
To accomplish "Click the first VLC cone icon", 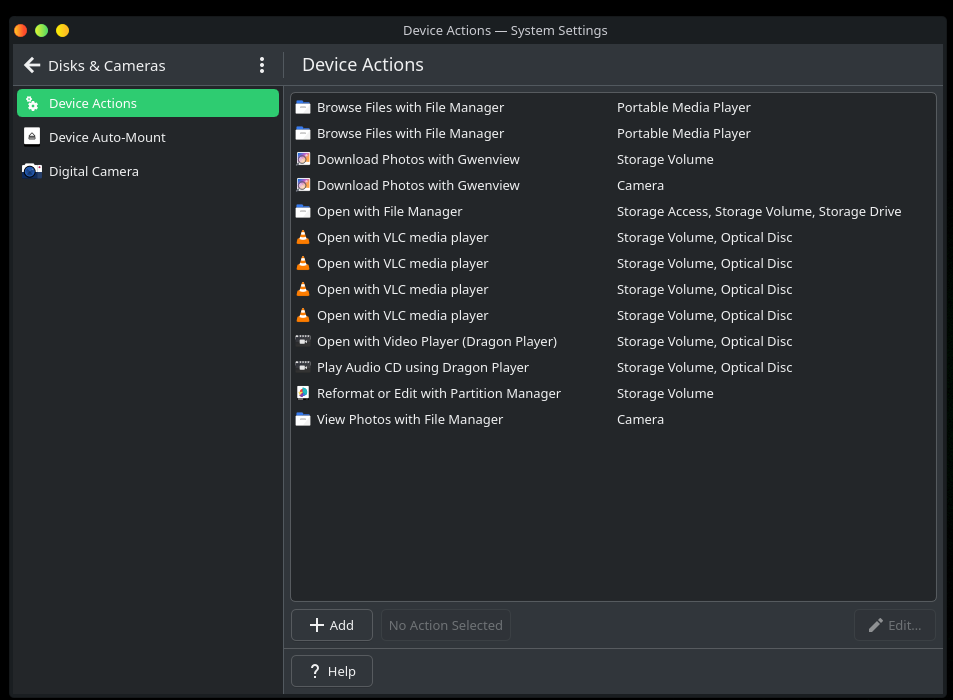I will tap(303, 237).
